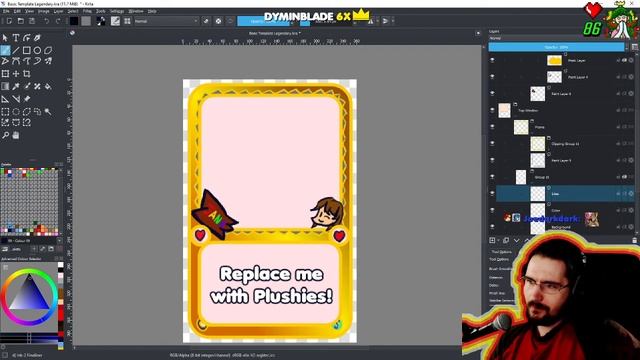The image size is (640, 360).
Task: Select the Gradient tool
Action: click(5, 87)
